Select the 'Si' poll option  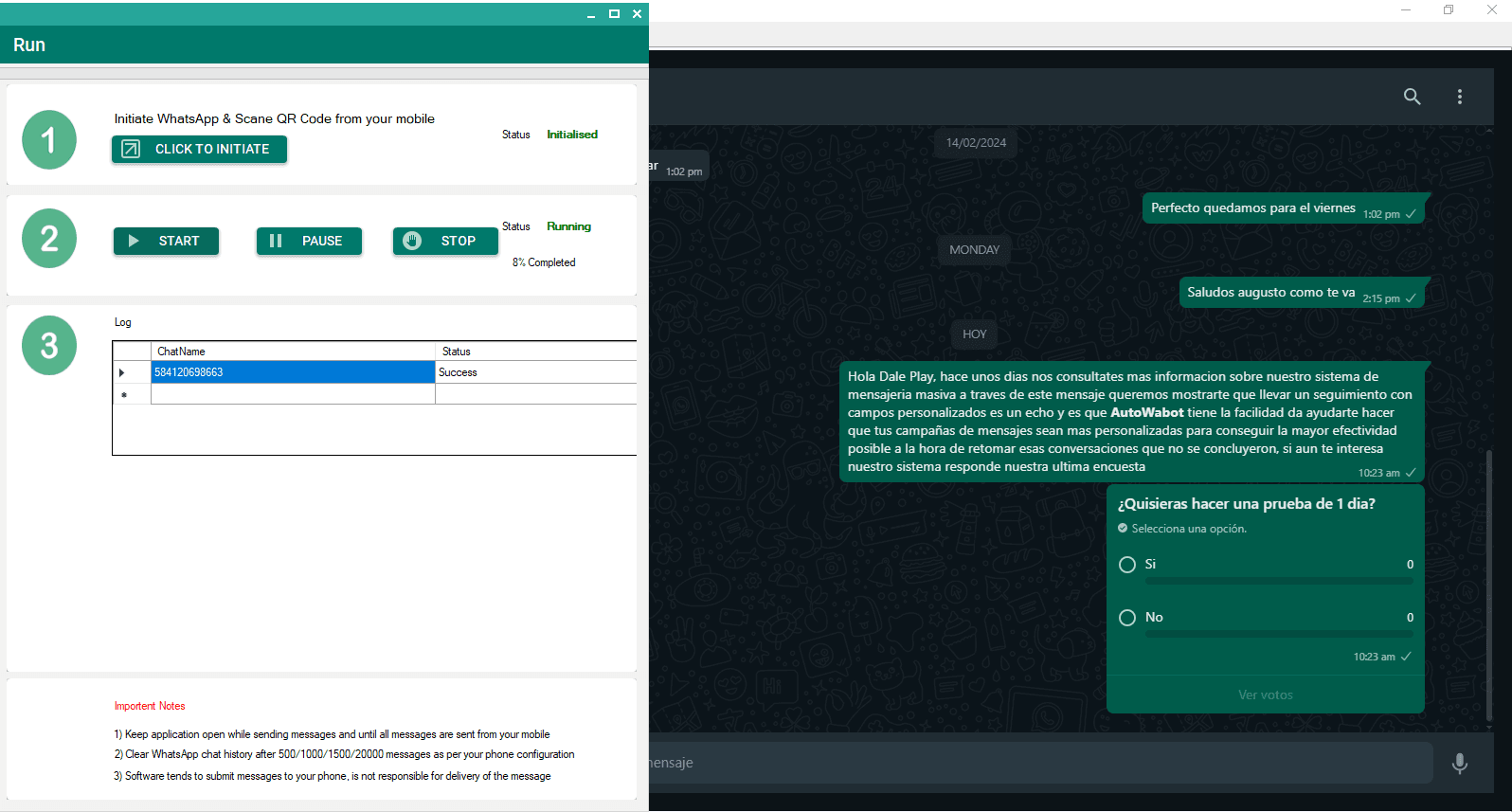click(1127, 565)
